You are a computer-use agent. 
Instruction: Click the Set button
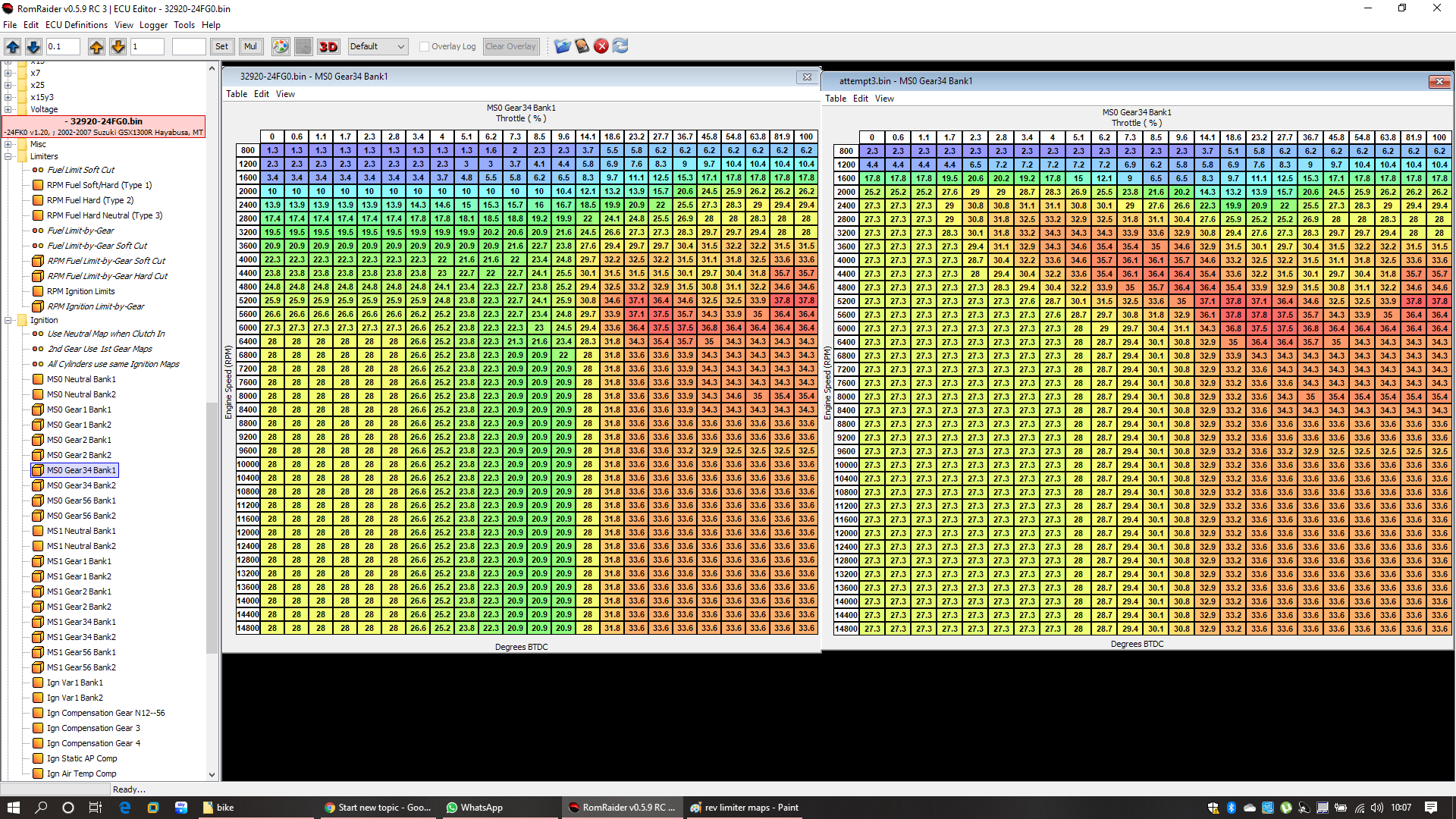(x=221, y=46)
